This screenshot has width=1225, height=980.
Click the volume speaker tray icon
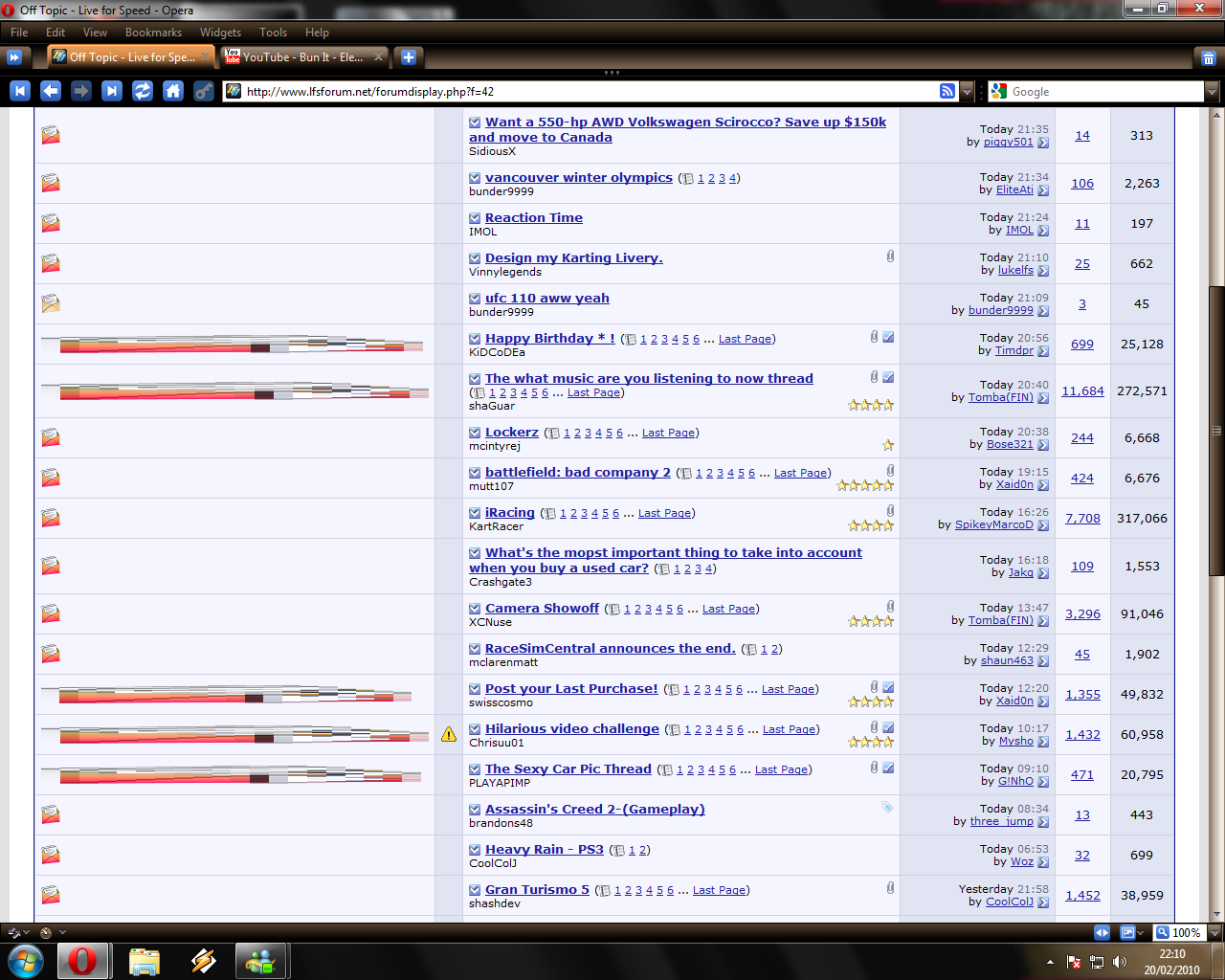(1120, 962)
